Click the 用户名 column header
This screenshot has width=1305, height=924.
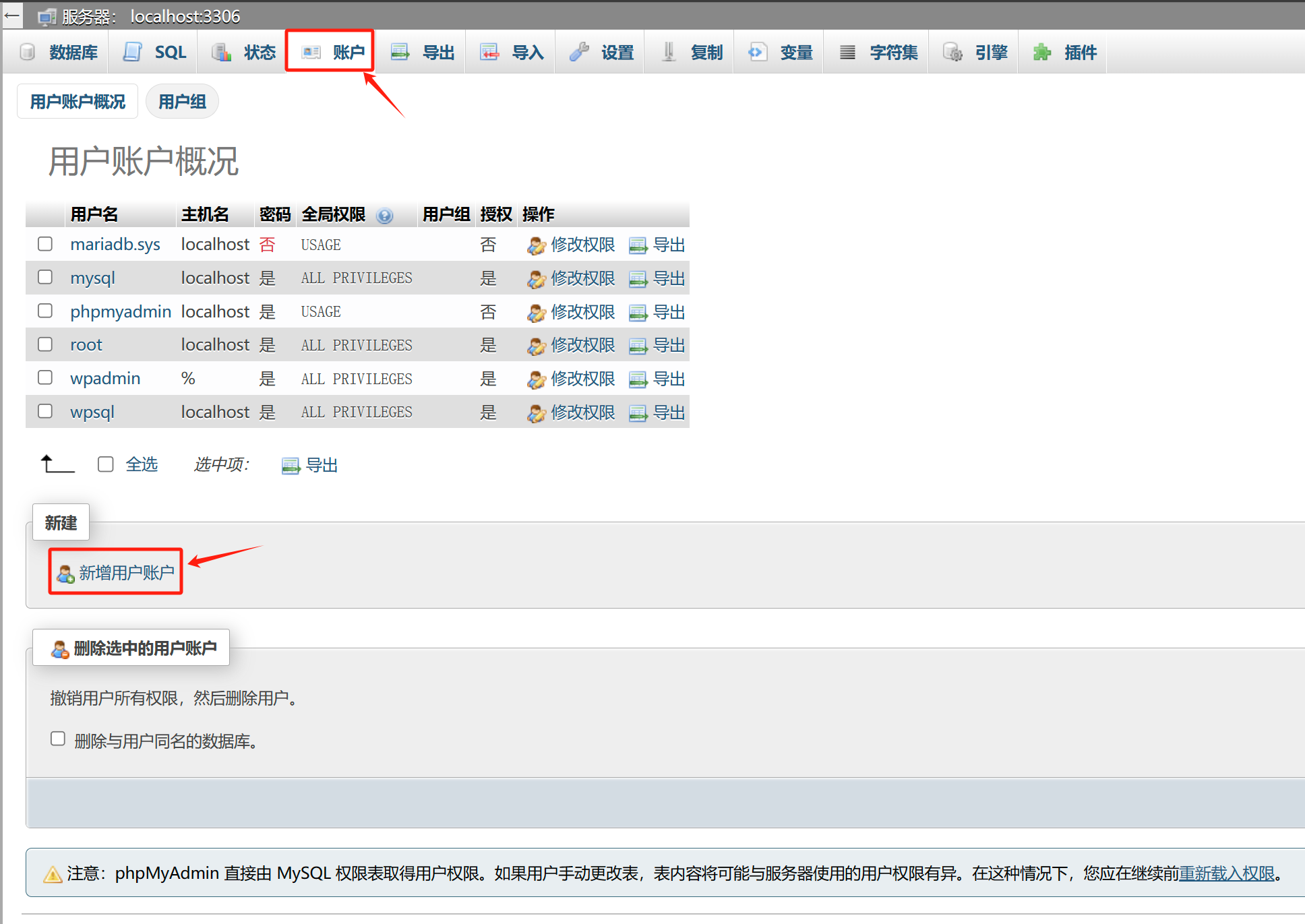point(94,214)
